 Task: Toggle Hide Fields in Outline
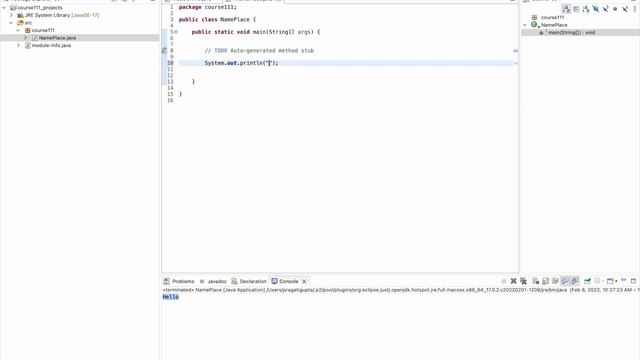point(596,9)
